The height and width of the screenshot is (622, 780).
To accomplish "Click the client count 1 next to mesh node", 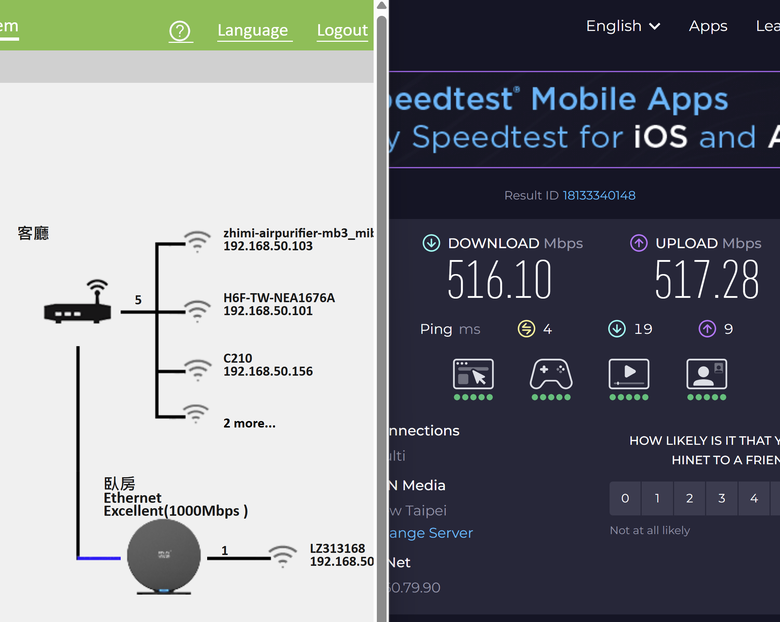I will [x=225, y=550].
